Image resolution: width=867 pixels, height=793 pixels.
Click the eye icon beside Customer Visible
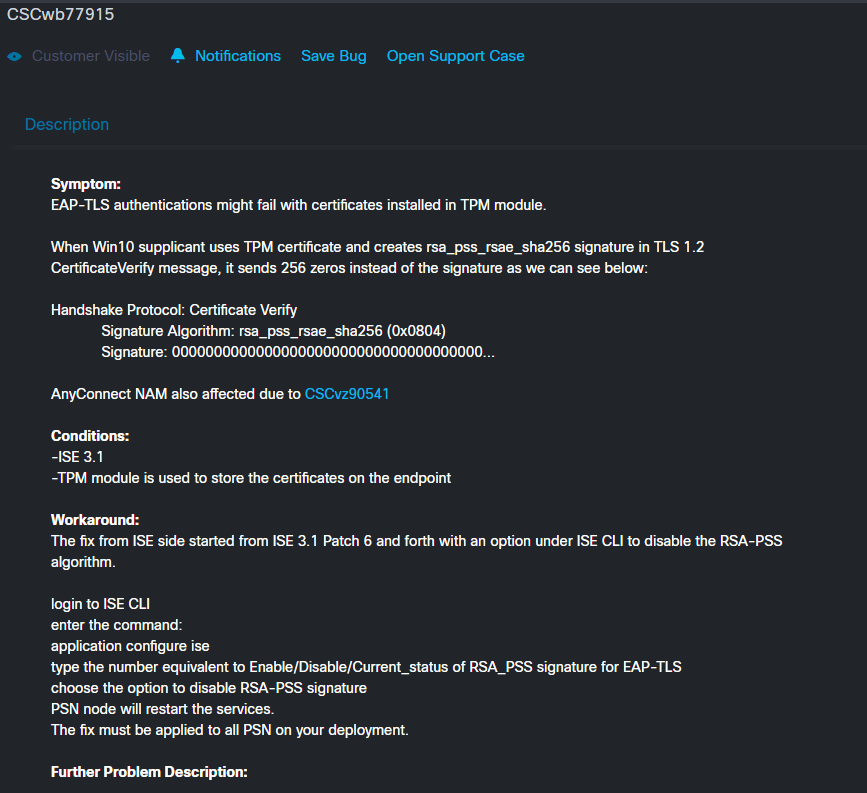click(14, 56)
